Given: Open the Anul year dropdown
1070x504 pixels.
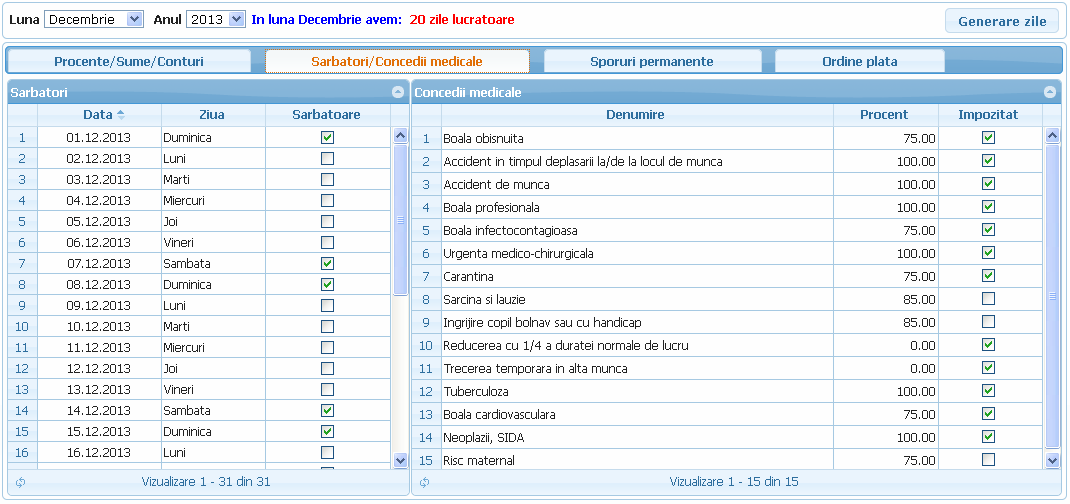Looking at the screenshot, I should pos(215,19).
